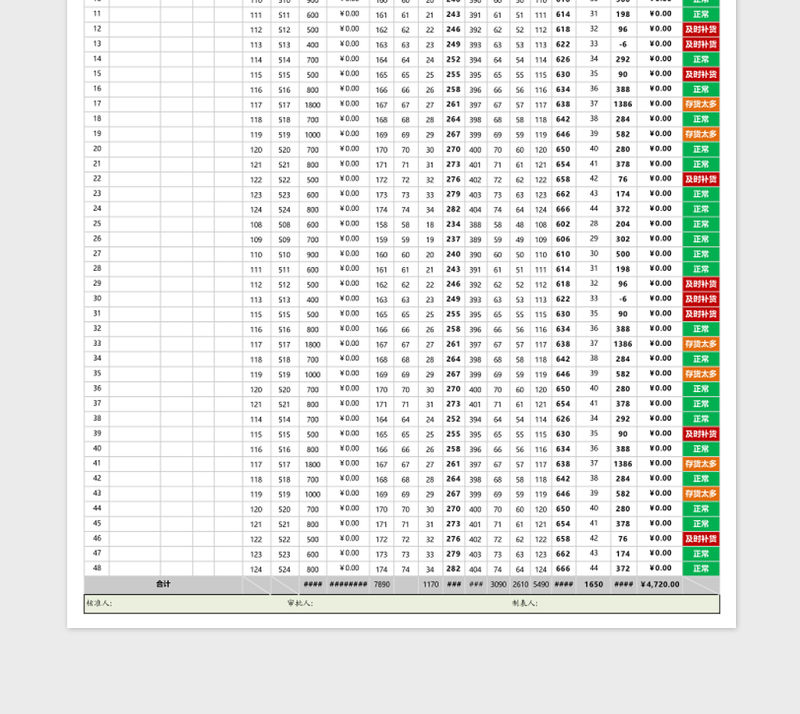800x714 pixels.
Task: Select the 合计 total label cell
Action: (x=163, y=584)
